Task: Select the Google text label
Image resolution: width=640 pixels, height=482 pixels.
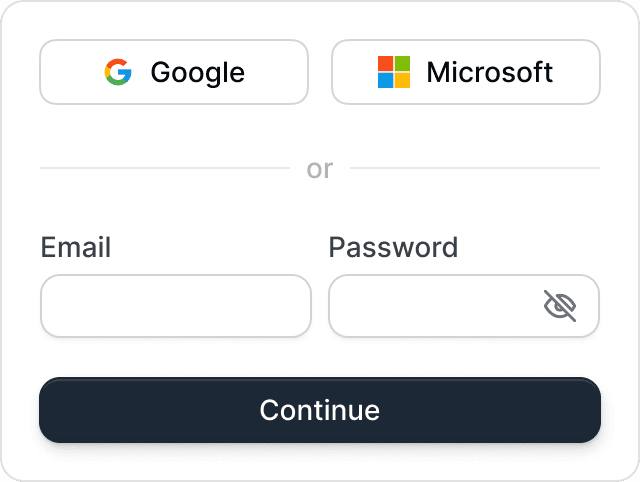Action: (198, 73)
